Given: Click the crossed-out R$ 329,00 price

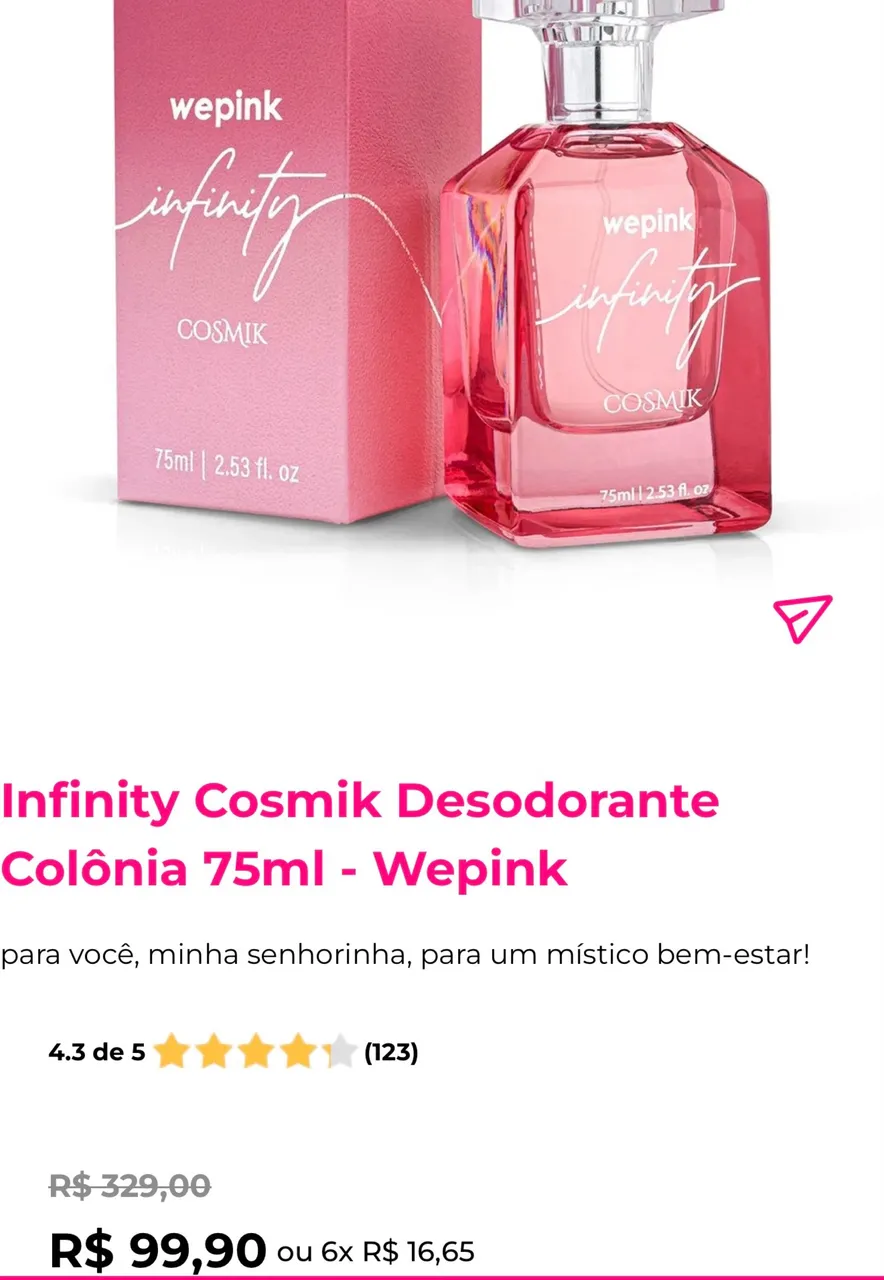Looking at the screenshot, I should 130,1186.
